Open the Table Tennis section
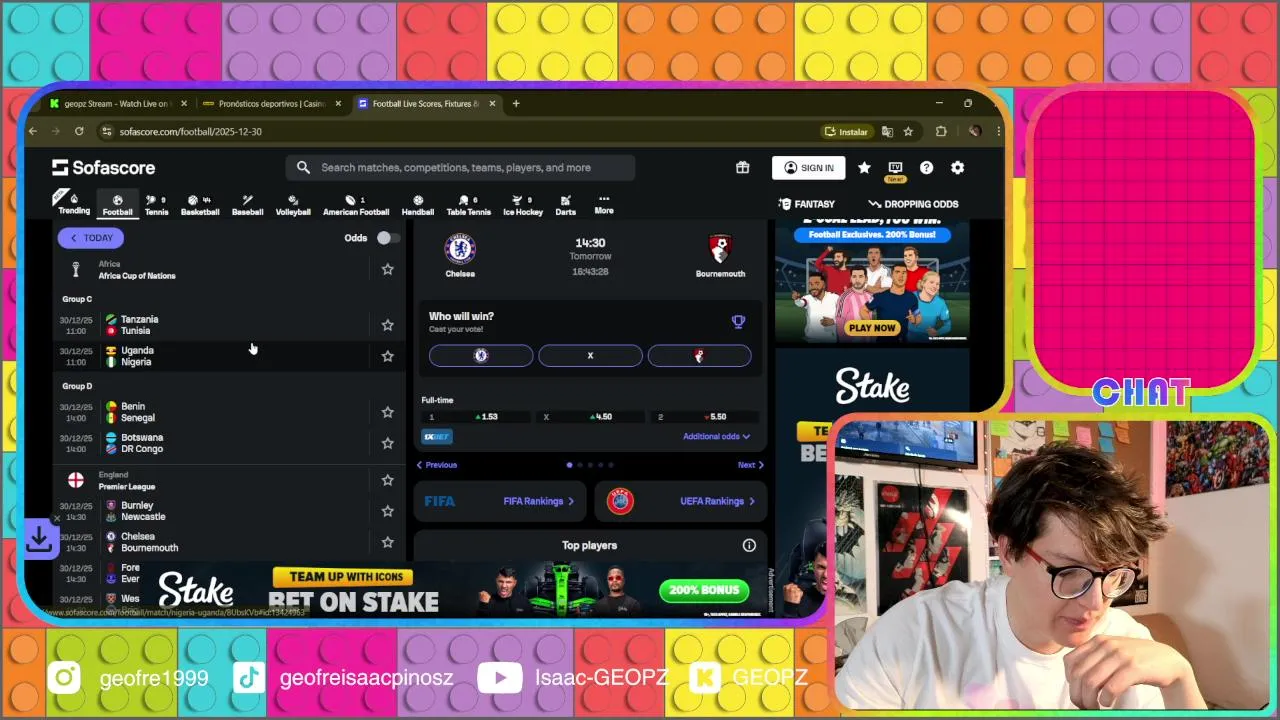Viewport: 1280px width, 720px height. pos(468,204)
